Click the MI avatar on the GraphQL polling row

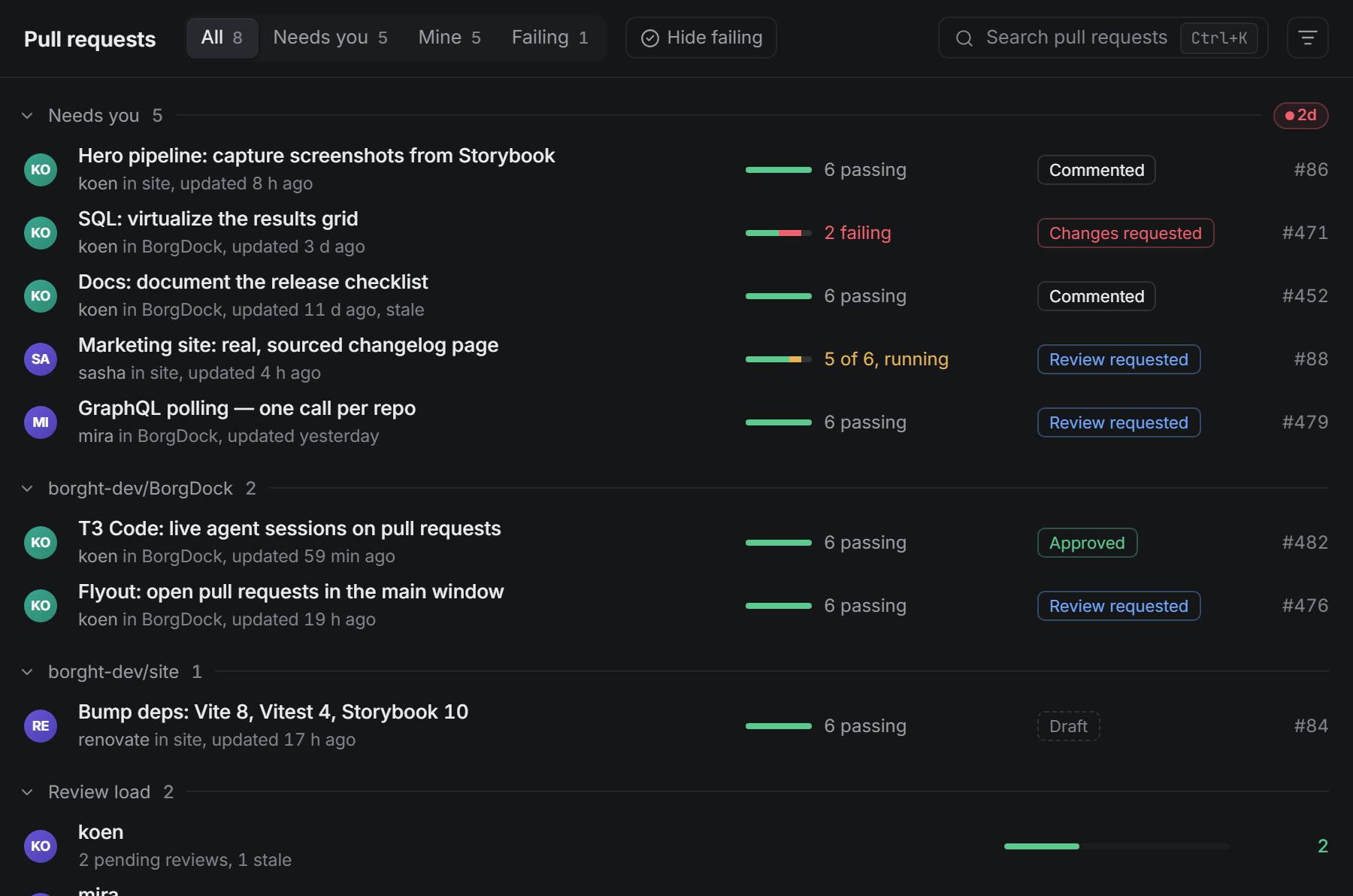(x=41, y=422)
